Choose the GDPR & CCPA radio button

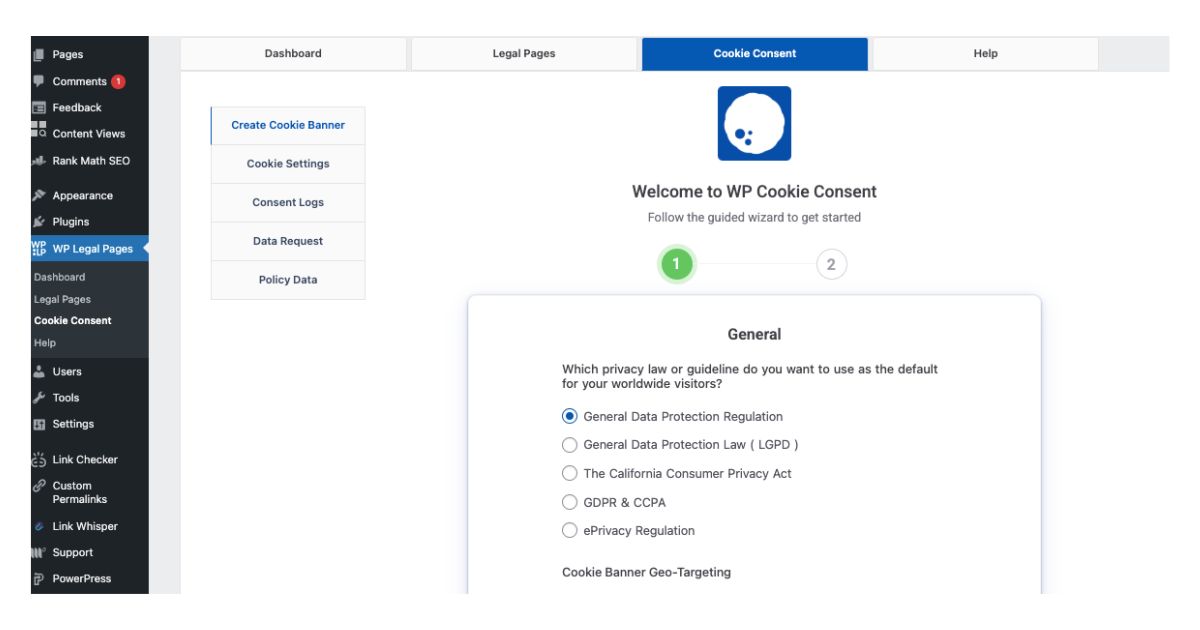570,502
